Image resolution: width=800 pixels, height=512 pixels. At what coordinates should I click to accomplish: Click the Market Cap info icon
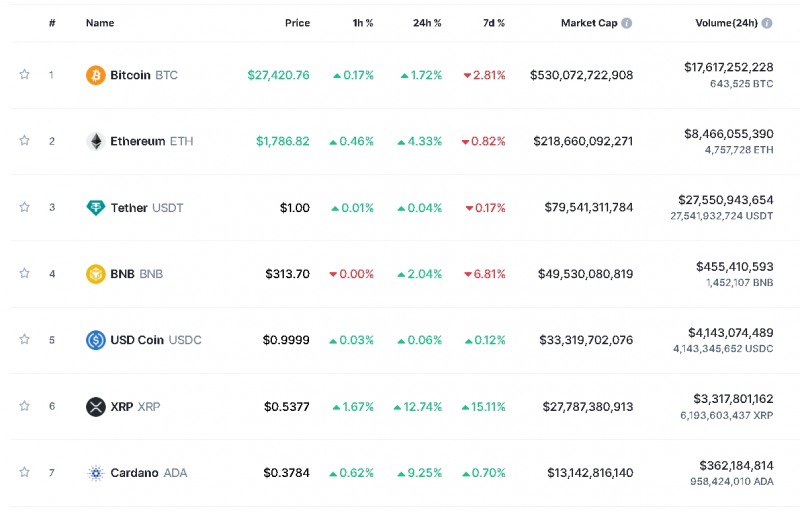627,23
